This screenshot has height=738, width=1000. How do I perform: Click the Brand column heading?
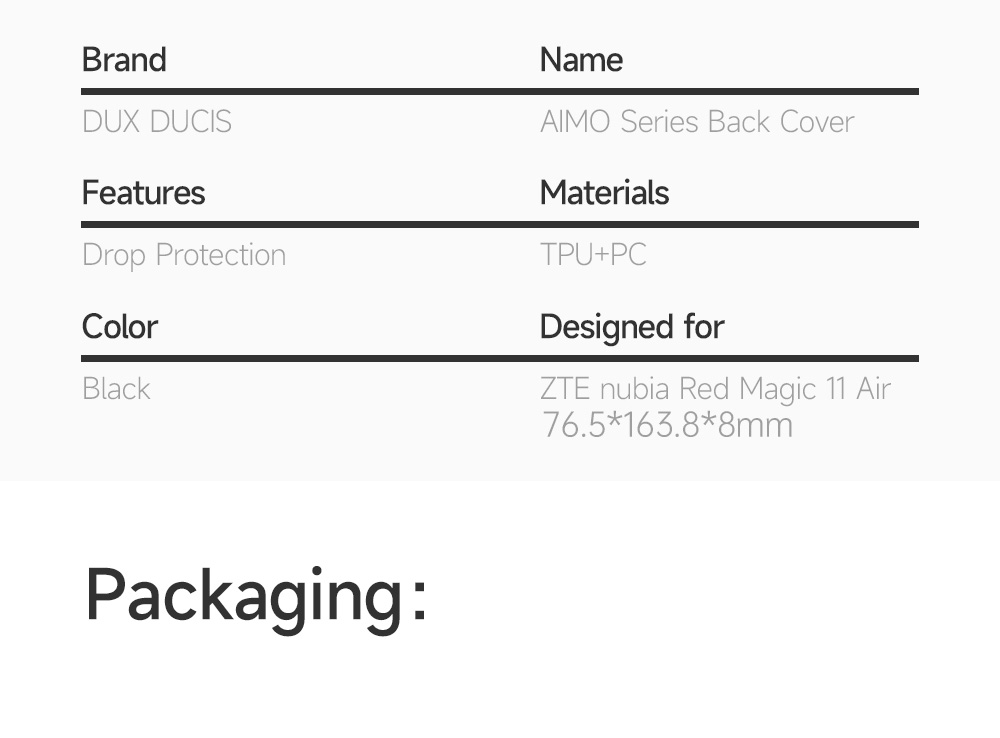point(124,60)
